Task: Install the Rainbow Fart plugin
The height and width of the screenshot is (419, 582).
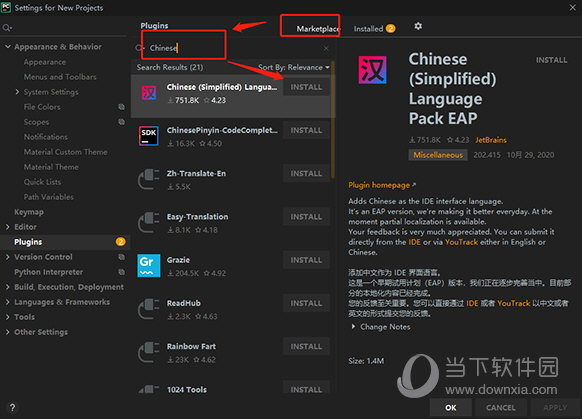Action: point(306,346)
